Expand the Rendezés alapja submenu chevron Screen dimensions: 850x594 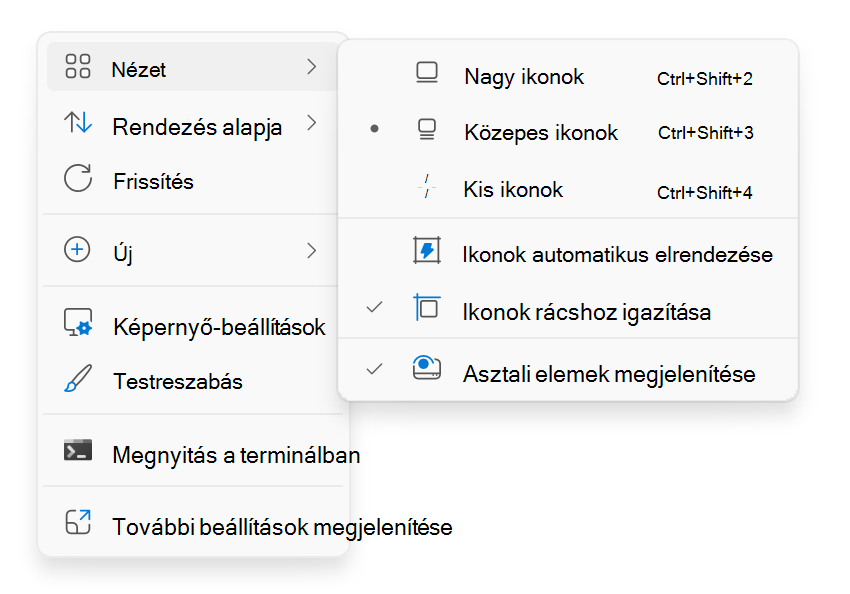311,123
